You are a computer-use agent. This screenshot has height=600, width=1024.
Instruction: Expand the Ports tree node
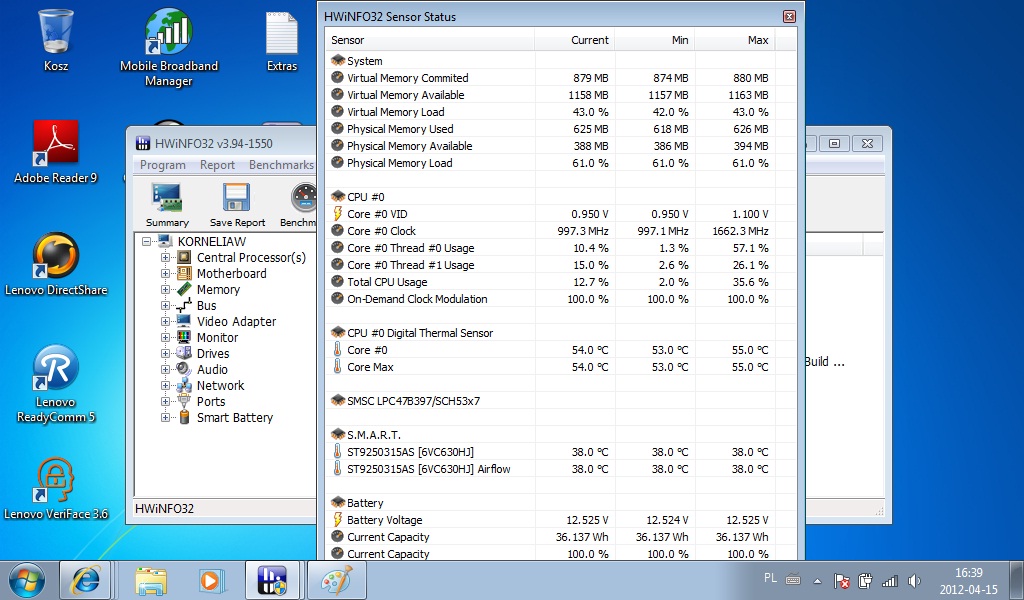coord(165,402)
